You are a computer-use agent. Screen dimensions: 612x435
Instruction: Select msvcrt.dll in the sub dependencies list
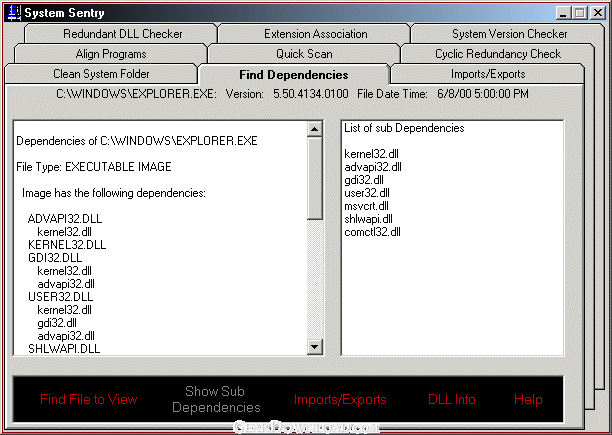(366, 206)
